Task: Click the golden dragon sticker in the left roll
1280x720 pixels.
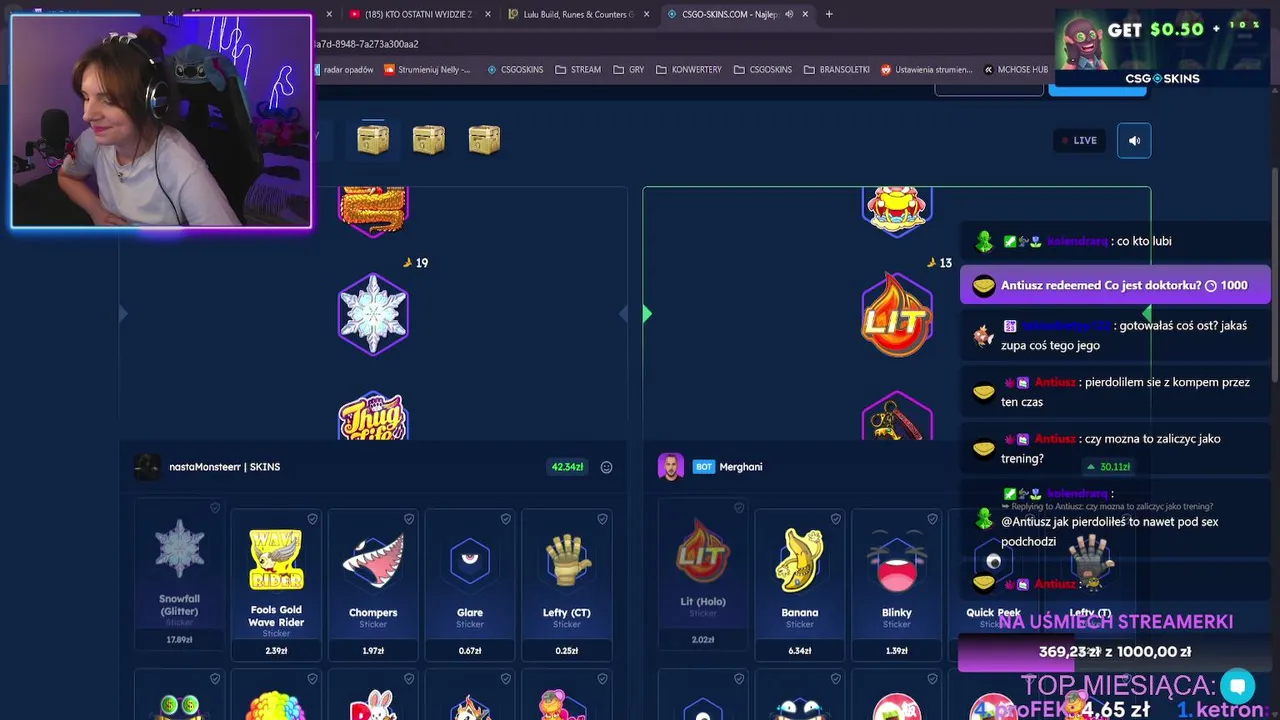Action: click(373, 211)
